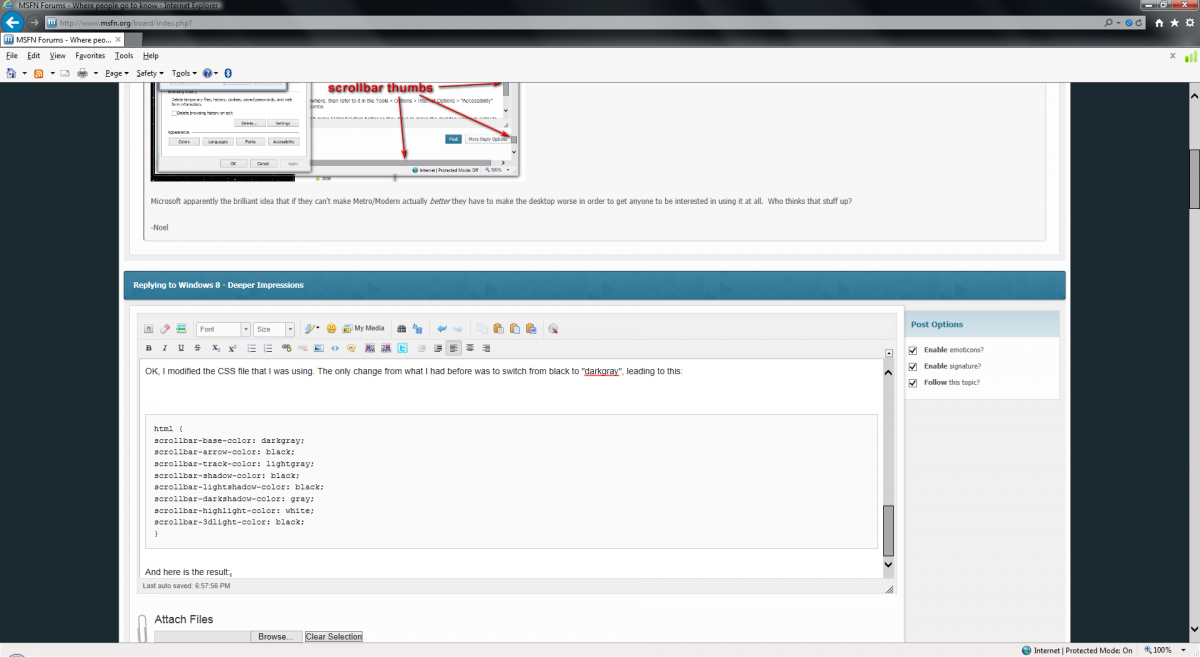Open the File menu
Viewport: 1200px width, 657px height.
12,56
